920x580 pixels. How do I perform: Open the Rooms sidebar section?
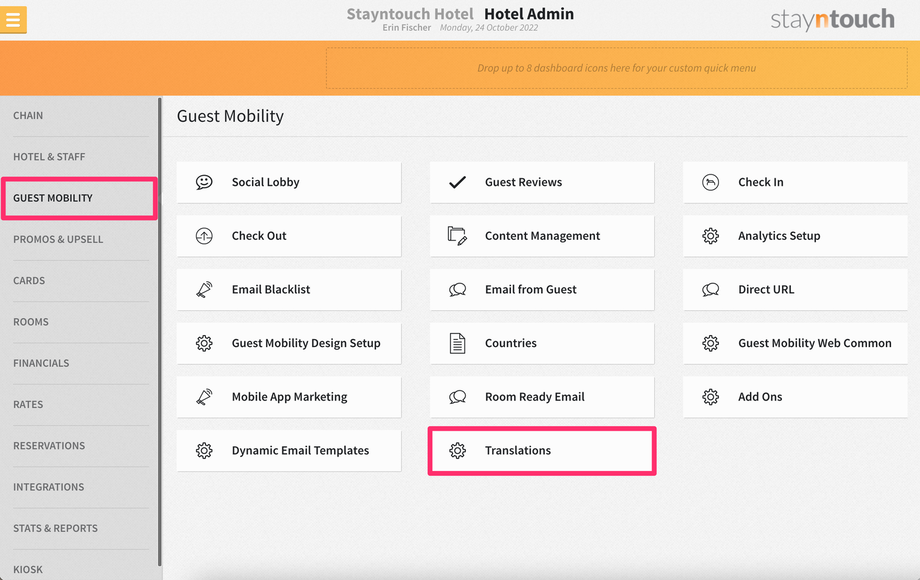(80, 322)
